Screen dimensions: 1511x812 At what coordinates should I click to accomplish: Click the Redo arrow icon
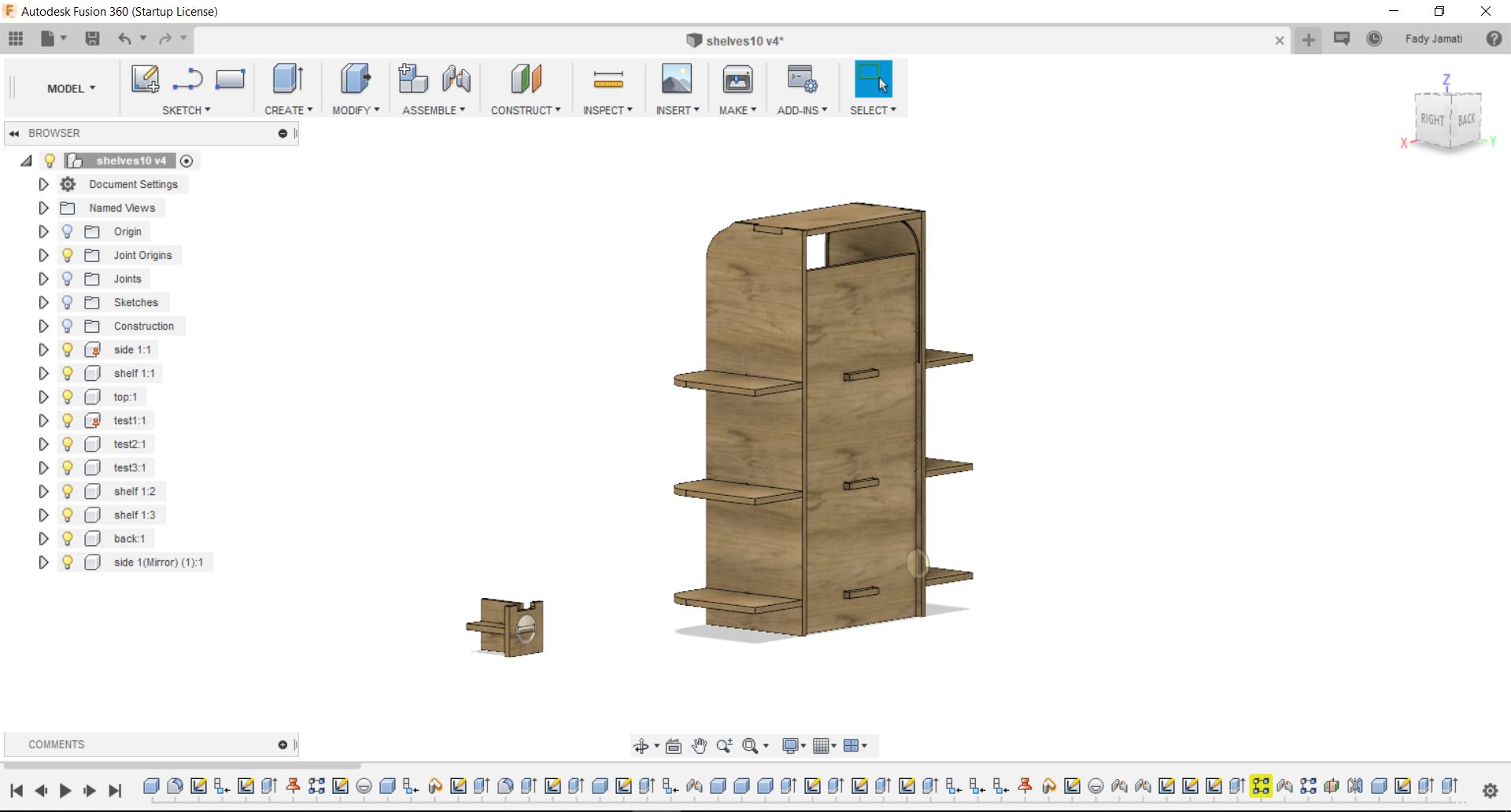point(165,39)
